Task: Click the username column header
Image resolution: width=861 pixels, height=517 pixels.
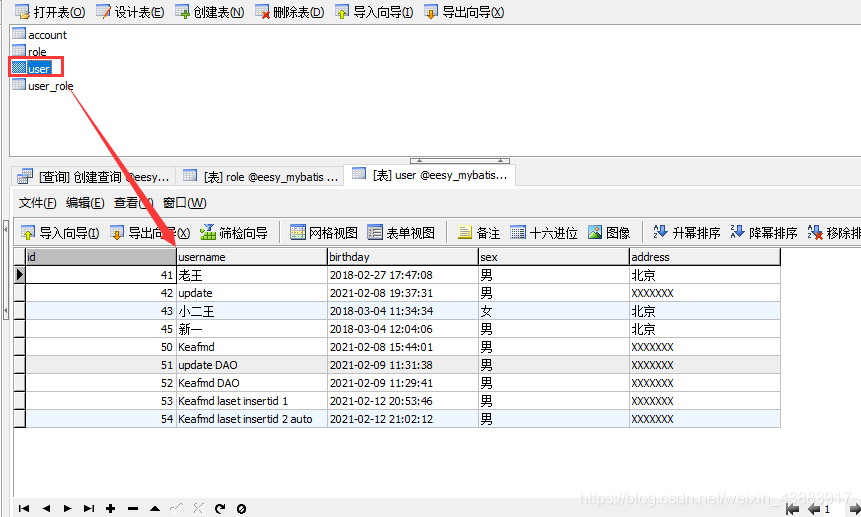Action: [x=251, y=257]
